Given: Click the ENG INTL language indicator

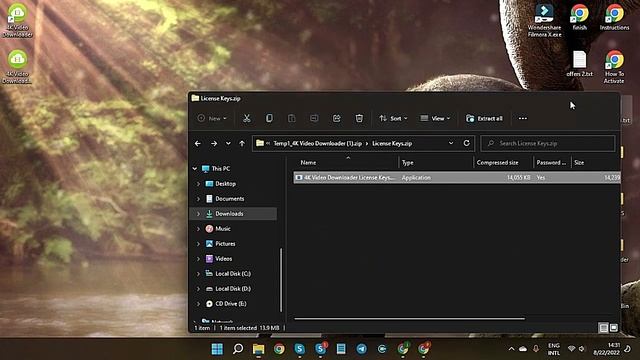Looking at the screenshot, I should (554, 349).
